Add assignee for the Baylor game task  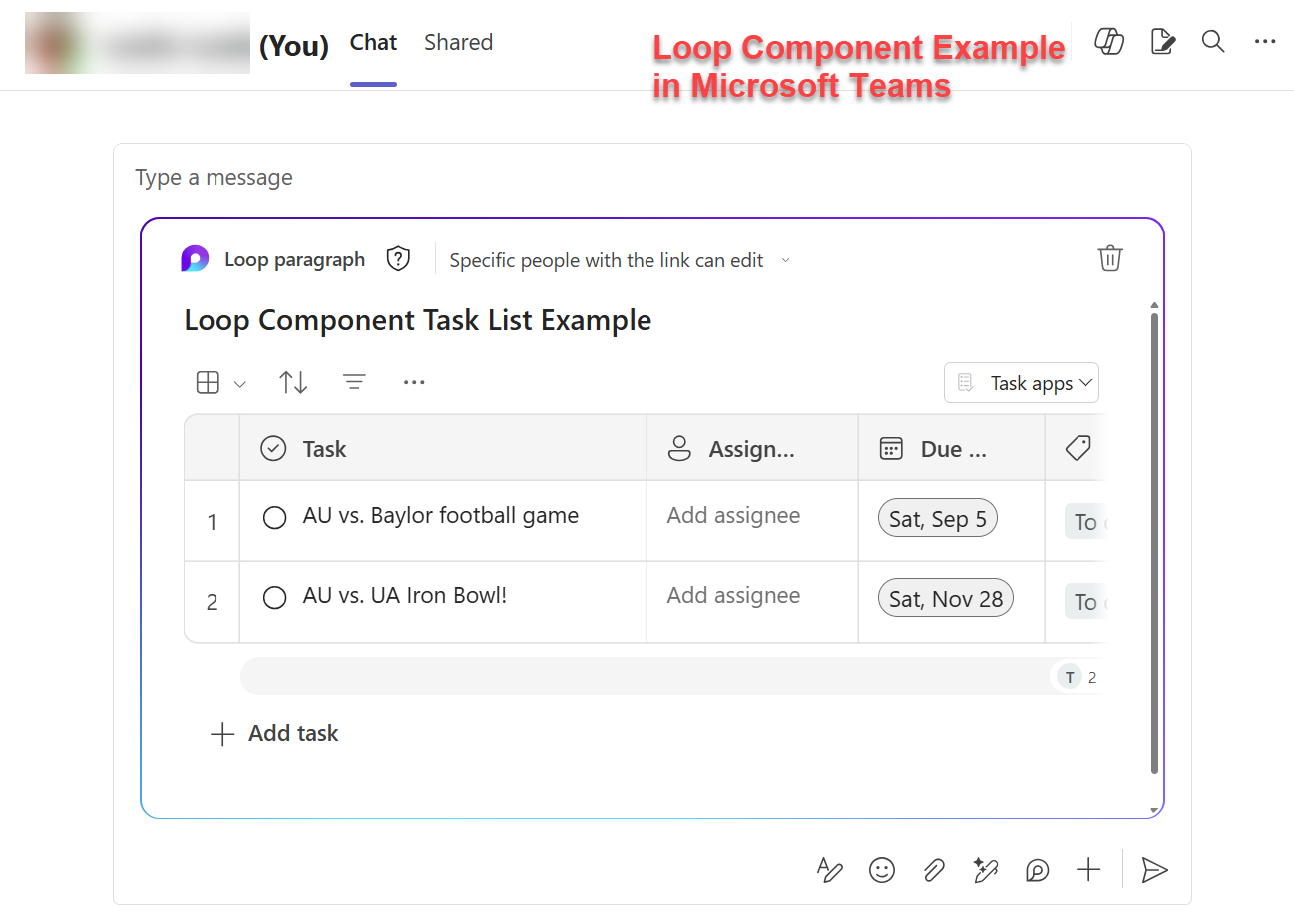(733, 515)
